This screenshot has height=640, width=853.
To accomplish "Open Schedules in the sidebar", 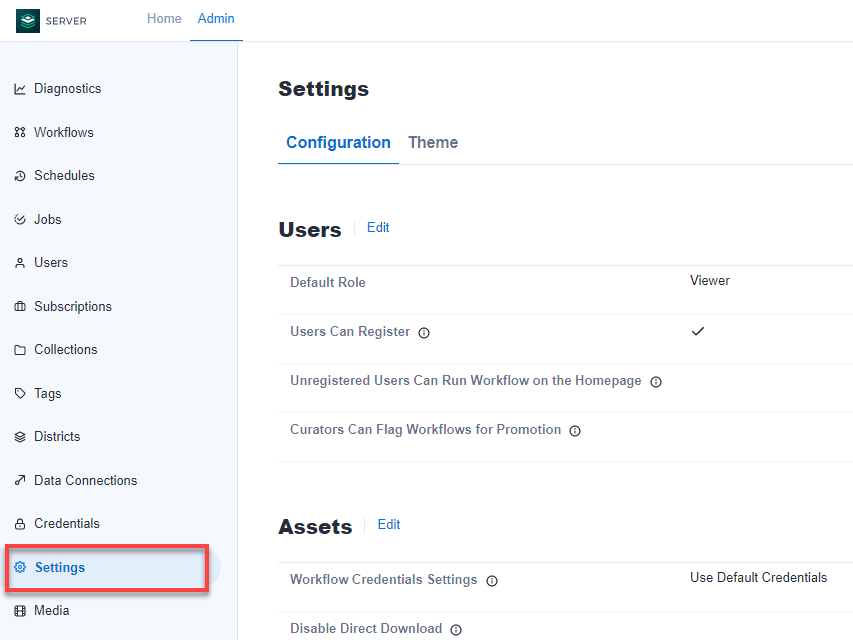I will [x=64, y=176].
